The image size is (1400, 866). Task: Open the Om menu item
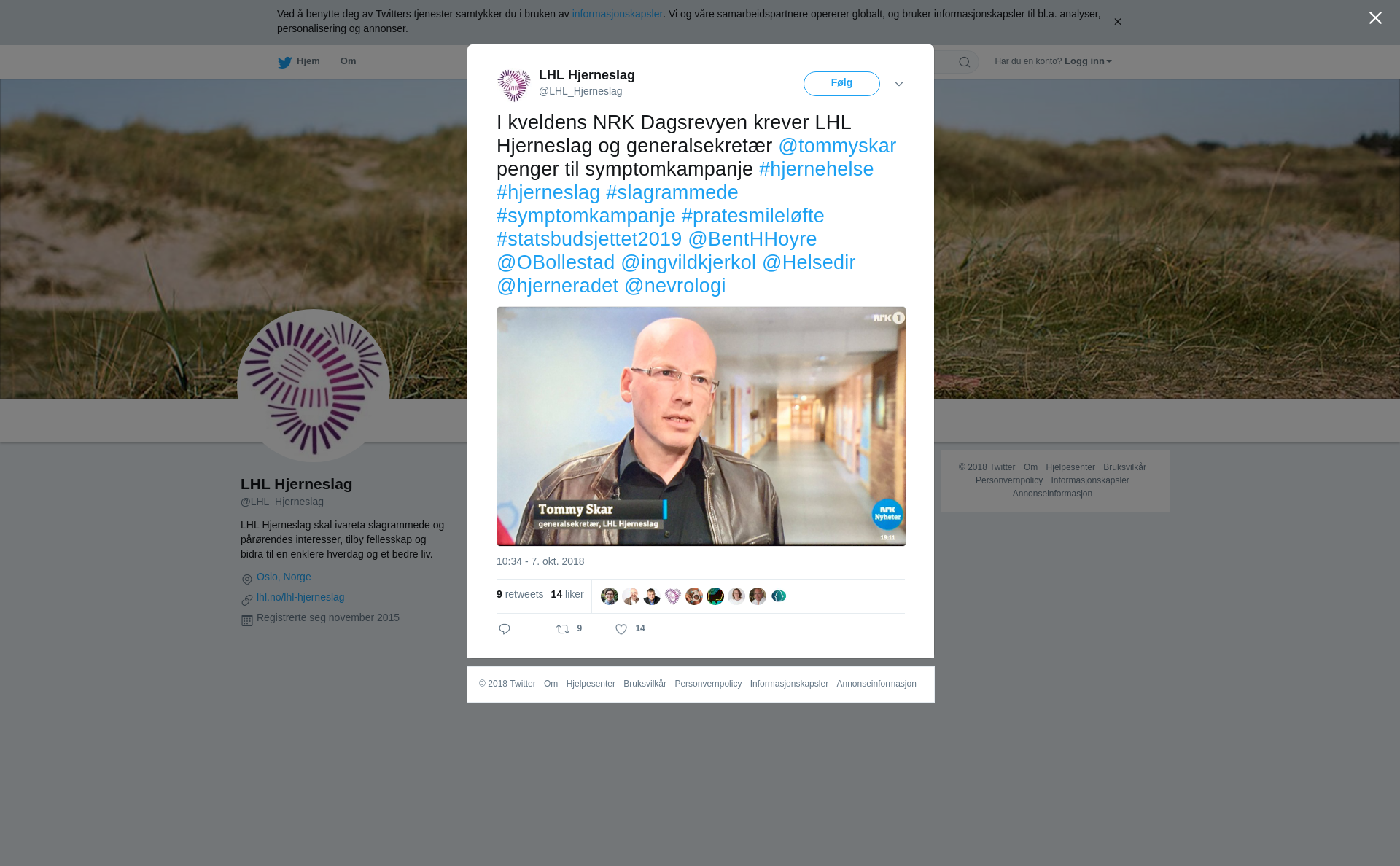coord(348,61)
